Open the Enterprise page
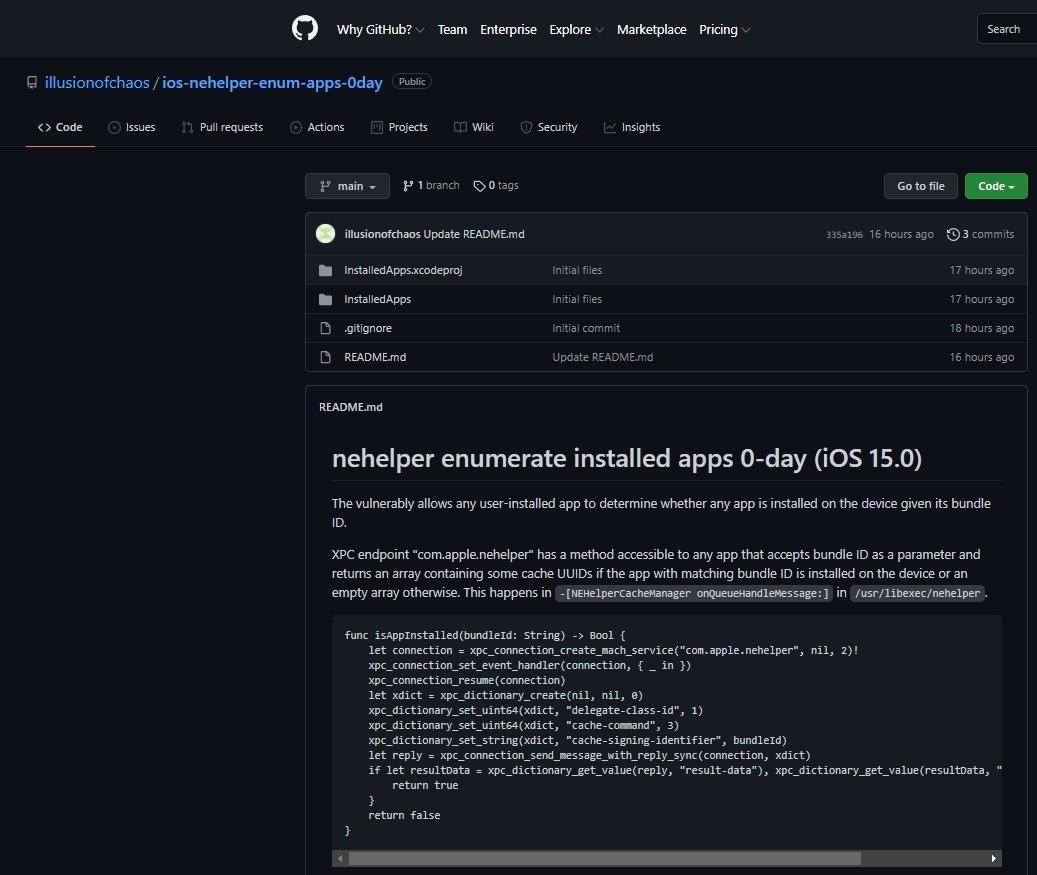The width and height of the screenshot is (1037, 875). point(508,30)
